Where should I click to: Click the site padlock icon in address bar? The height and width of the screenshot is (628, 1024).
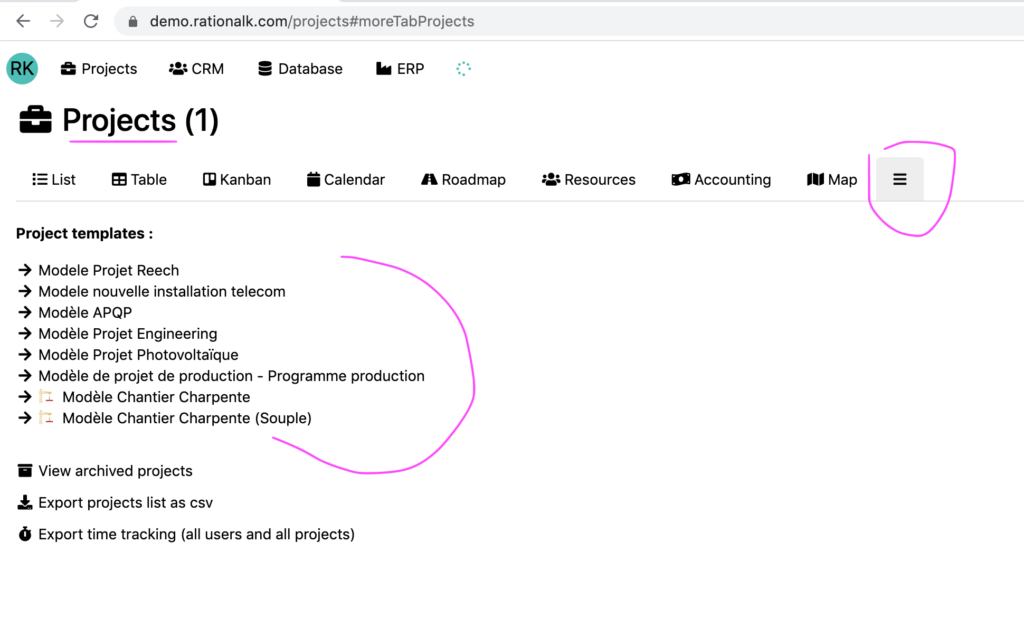[133, 21]
